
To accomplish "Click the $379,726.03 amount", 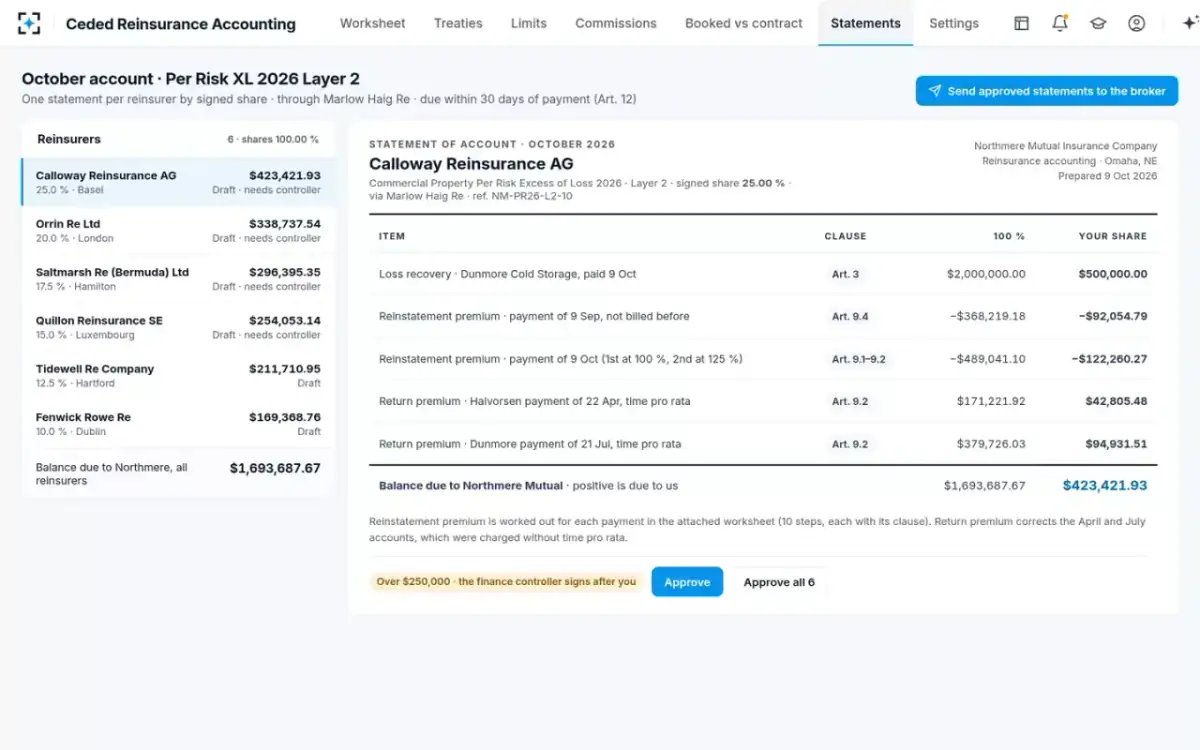I will 990,444.
